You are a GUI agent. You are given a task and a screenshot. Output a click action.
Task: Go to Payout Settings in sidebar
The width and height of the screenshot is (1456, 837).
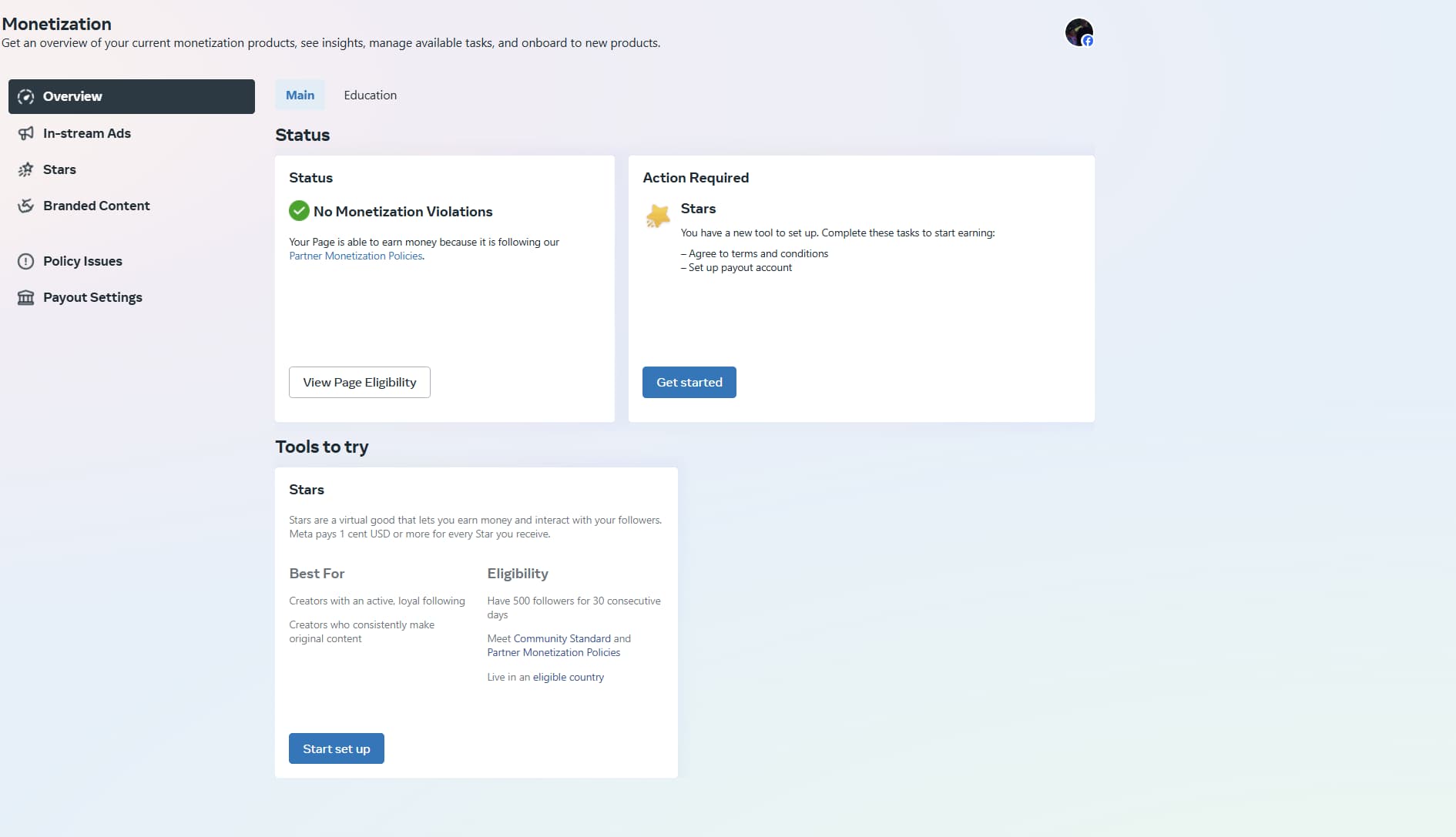click(x=92, y=297)
